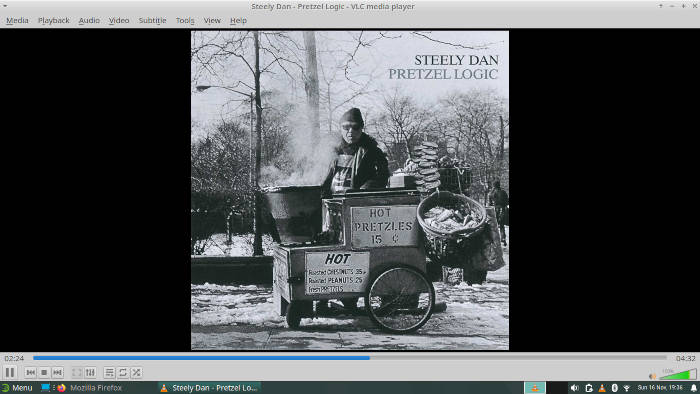The image size is (700, 394).
Task: Open the Audio menu
Action: tap(89, 21)
